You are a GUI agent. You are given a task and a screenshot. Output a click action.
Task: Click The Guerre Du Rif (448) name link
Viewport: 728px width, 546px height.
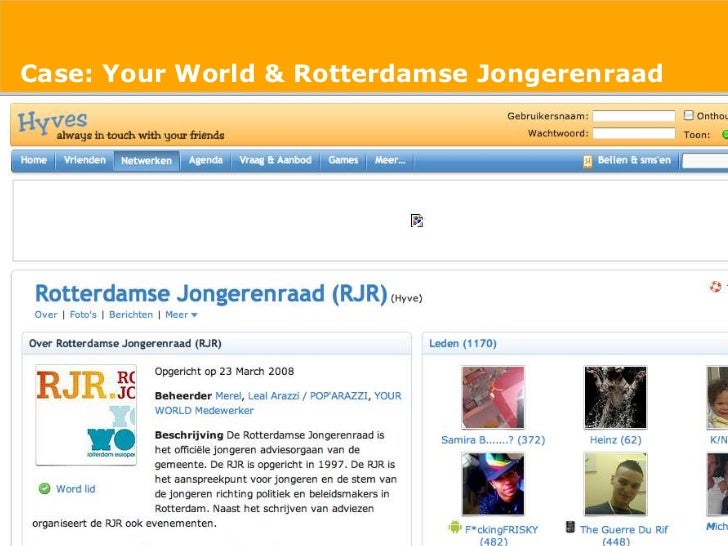(x=624, y=535)
